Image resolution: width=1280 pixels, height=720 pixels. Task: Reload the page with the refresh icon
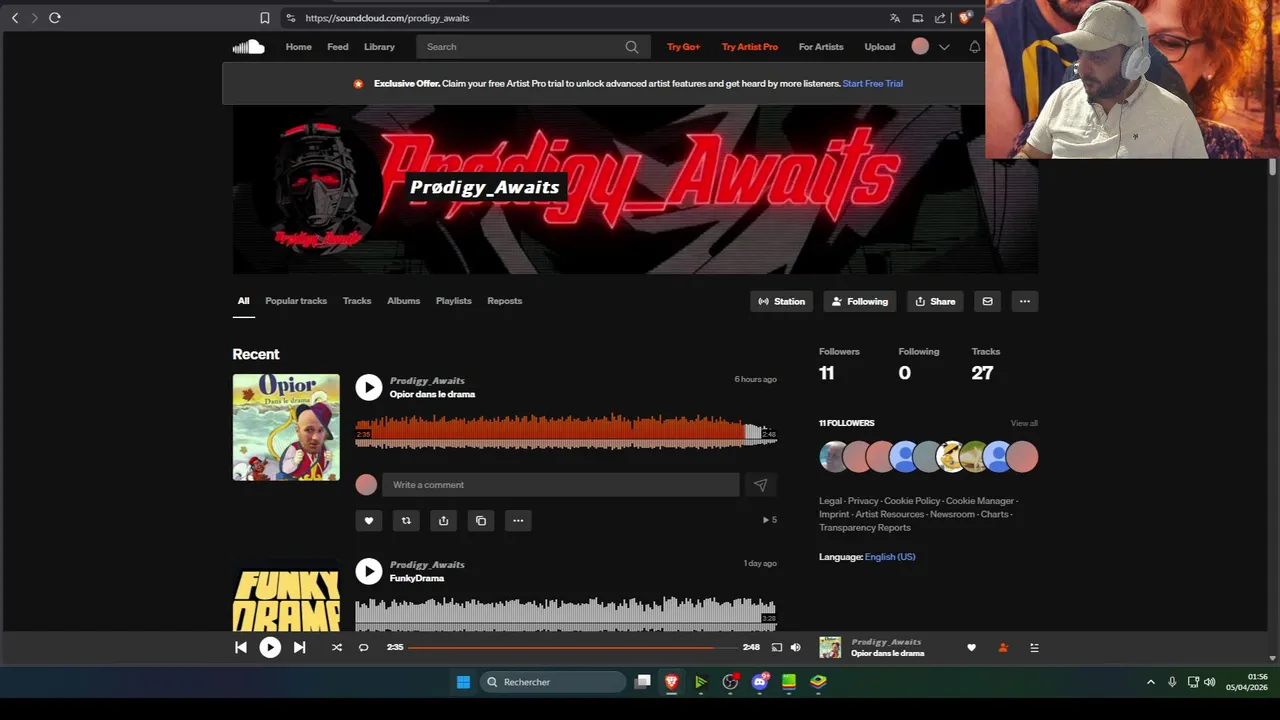pos(55,18)
